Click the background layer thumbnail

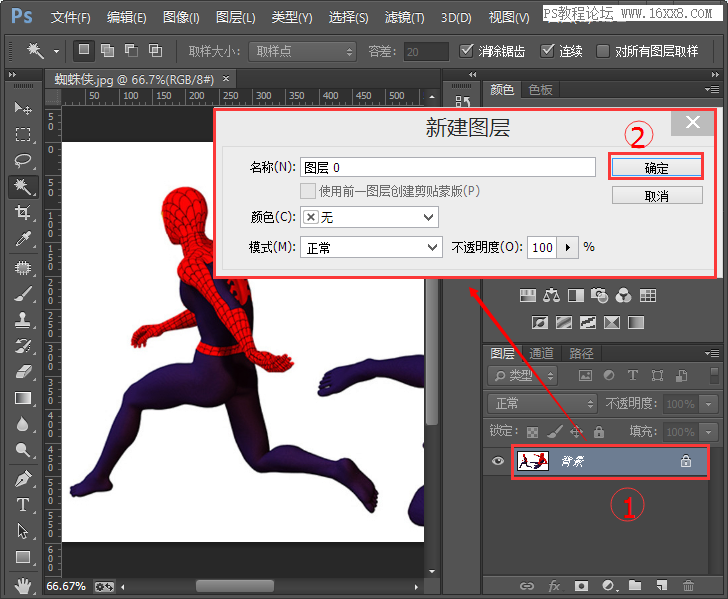pos(533,461)
